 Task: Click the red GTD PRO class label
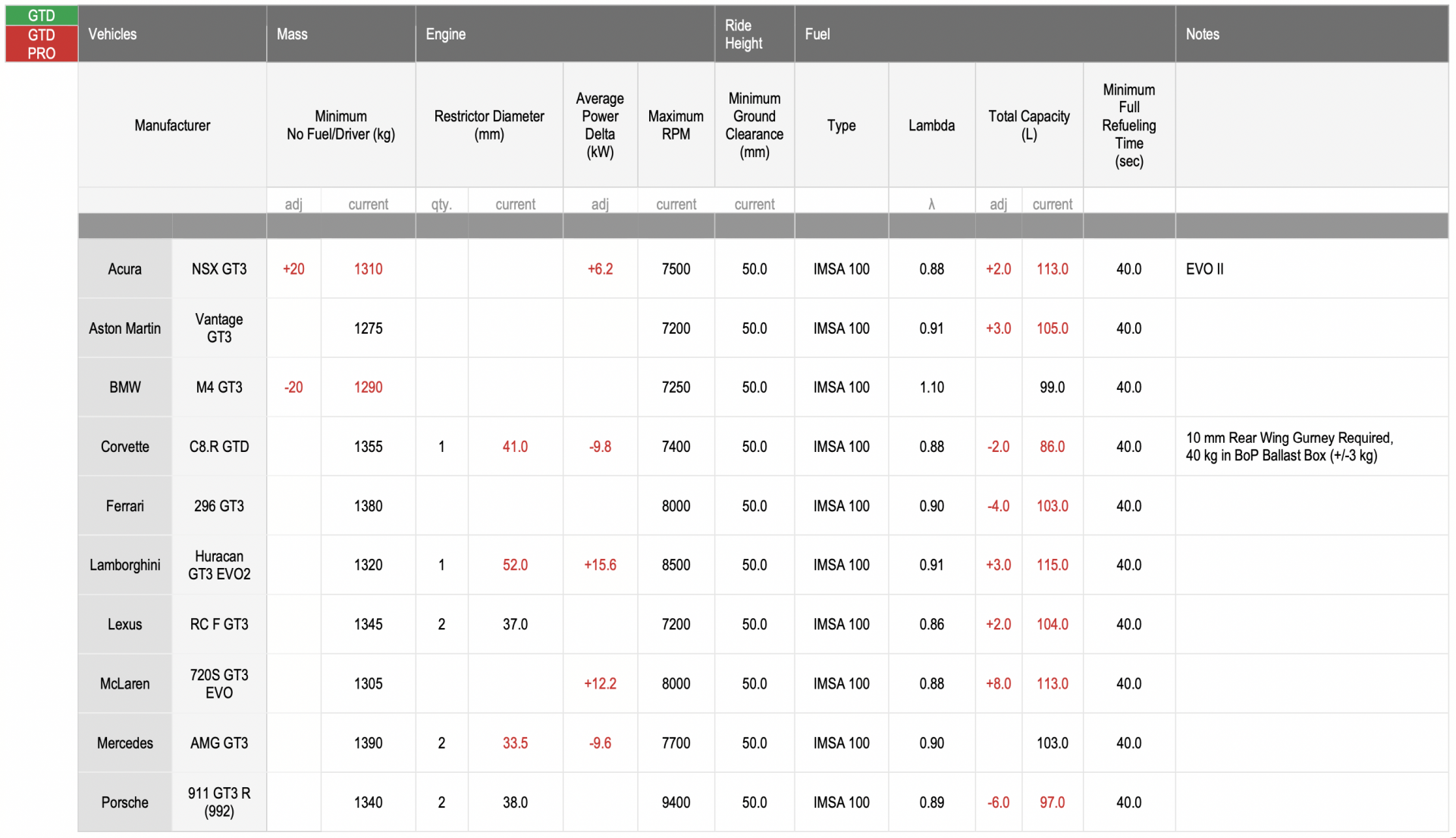(42, 44)
